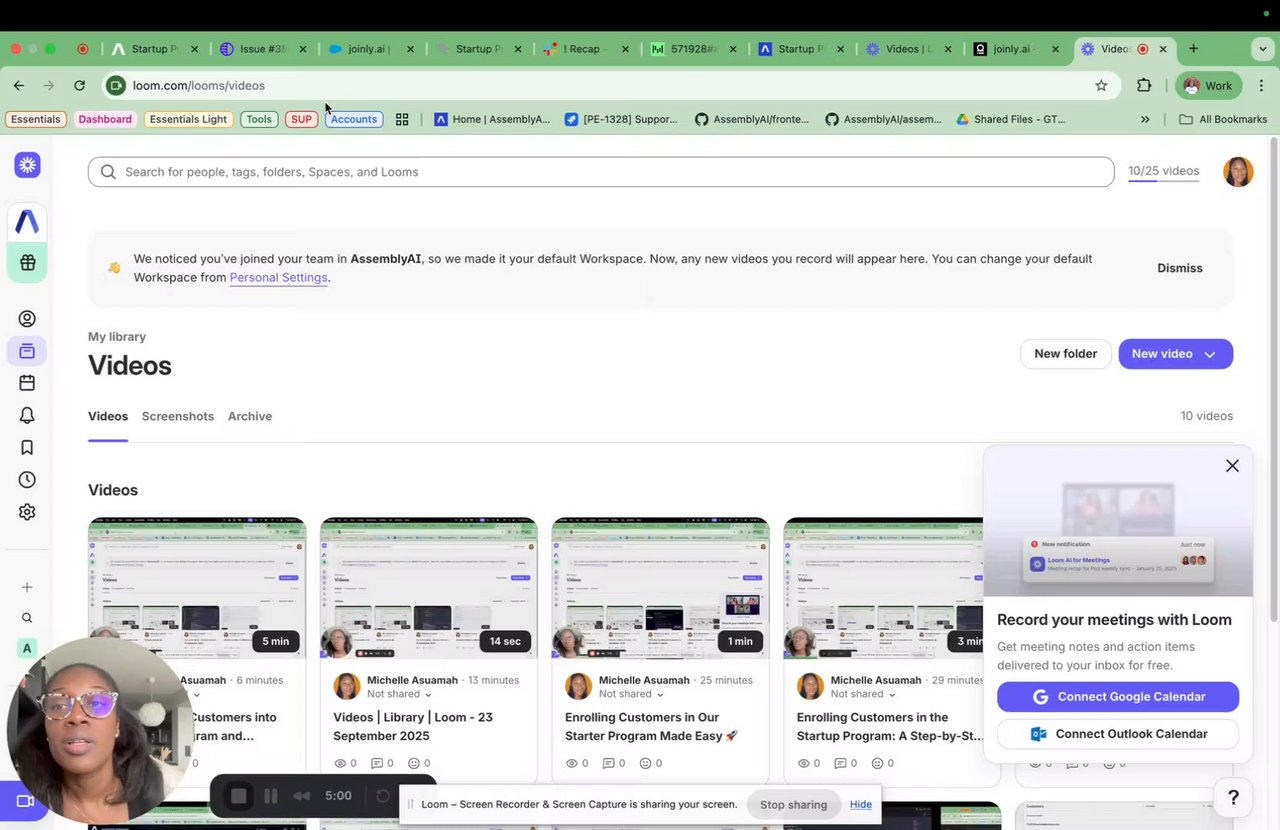Open the Meetings calendar icon in sidebar
The width and height of the screenshot is (1280, 830).
click(27, 383)
